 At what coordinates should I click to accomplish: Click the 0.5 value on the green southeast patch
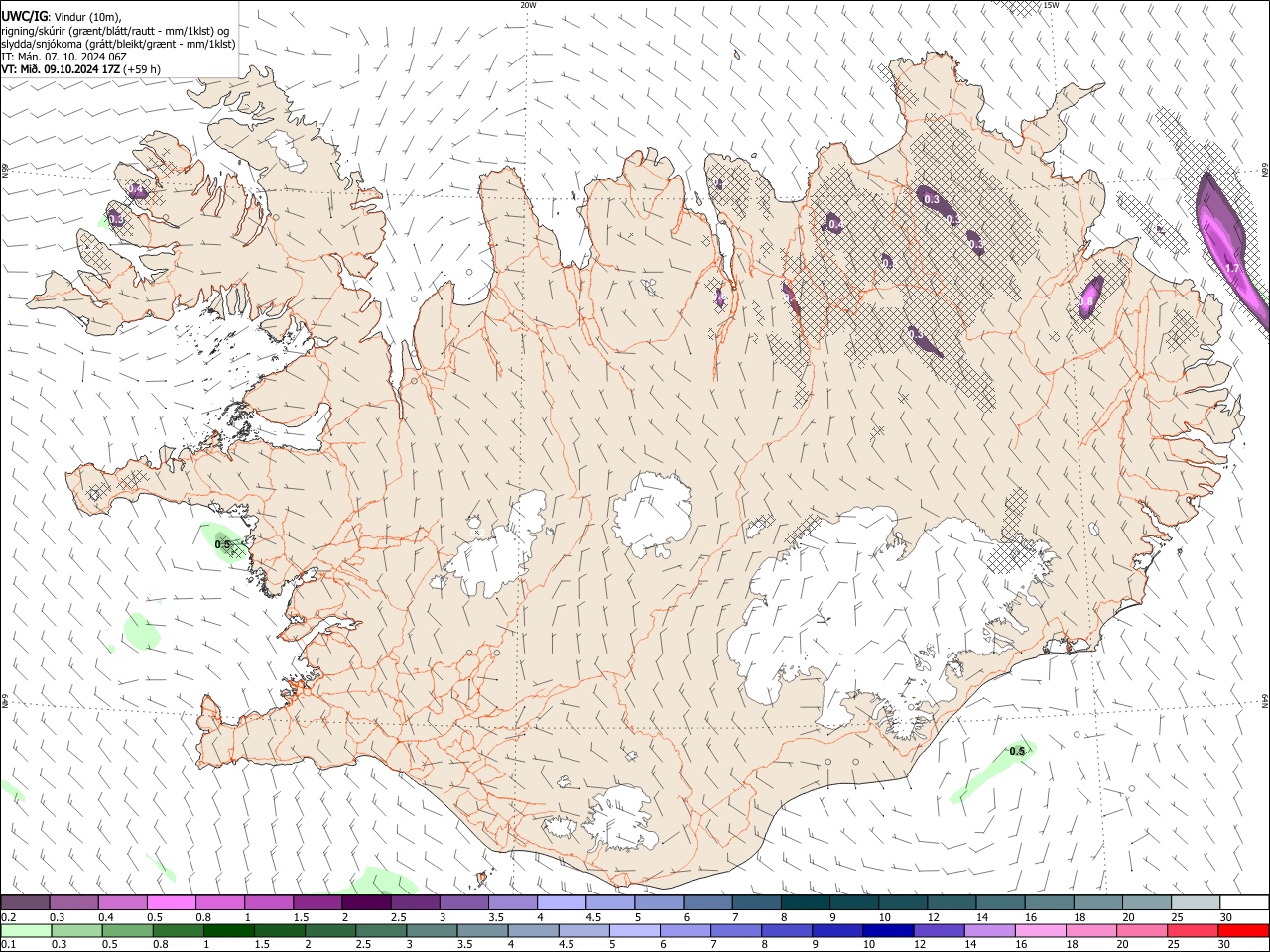click(x=1018, y=751)
